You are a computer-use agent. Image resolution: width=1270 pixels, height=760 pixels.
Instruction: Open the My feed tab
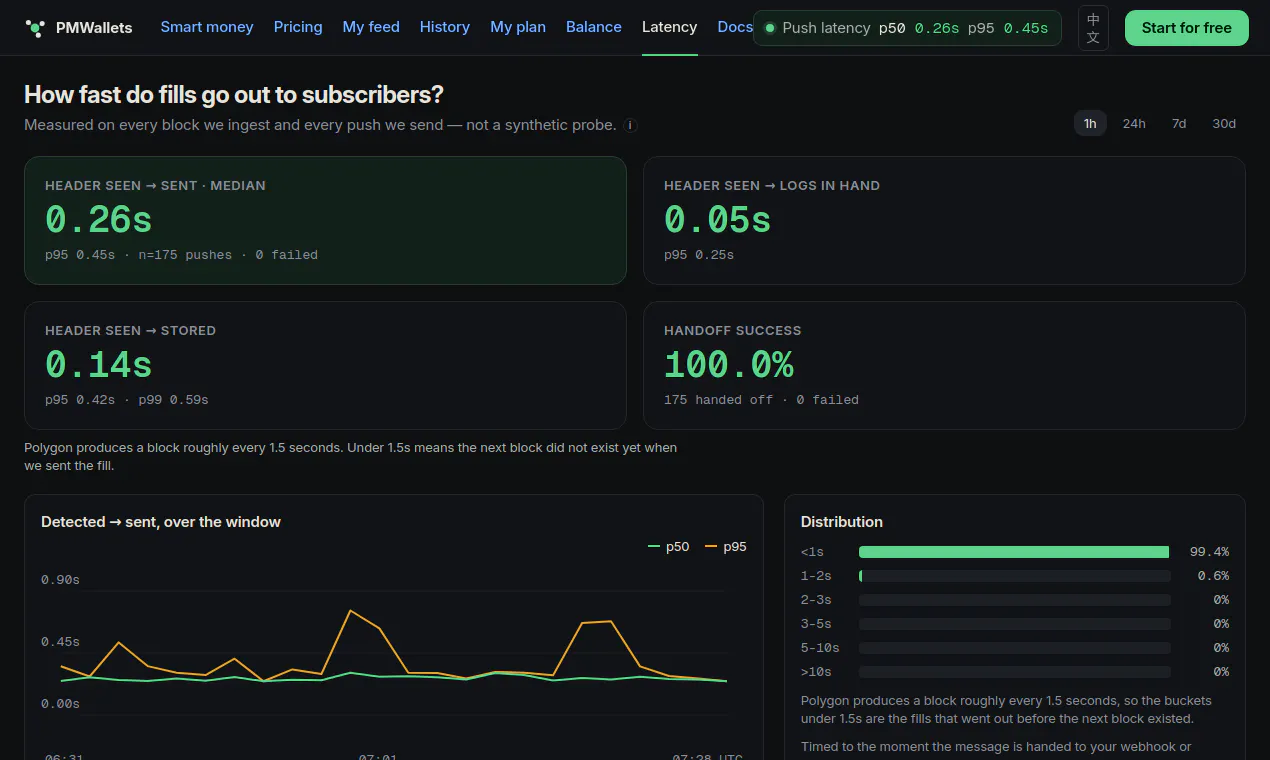coord(371,27)
